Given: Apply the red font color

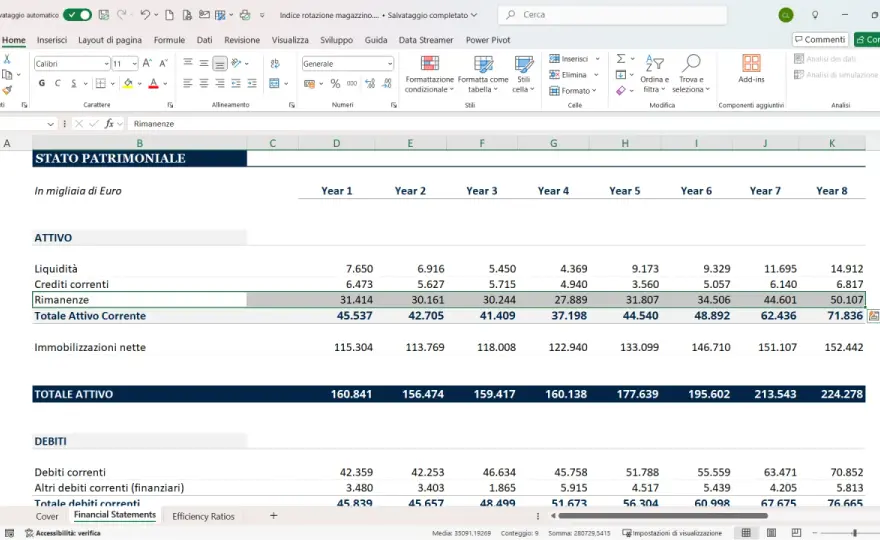Looking at the screenshot, I should click(153, 84).
